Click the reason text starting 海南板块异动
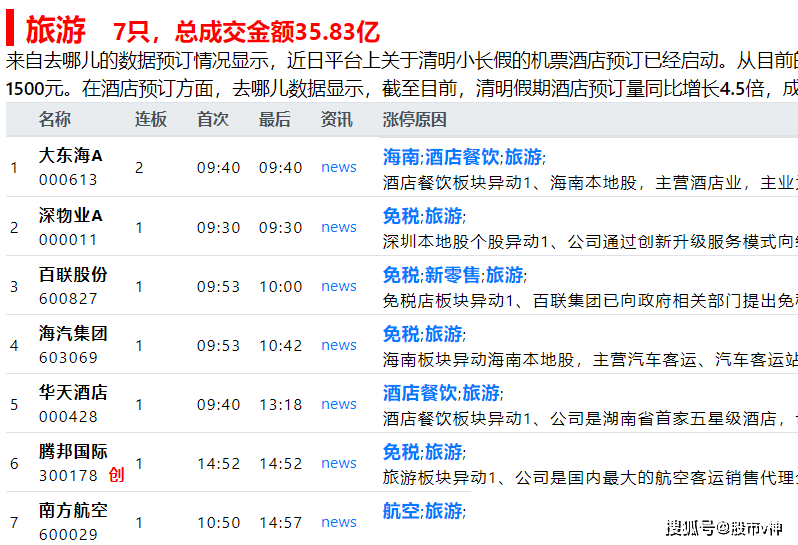798x545 pixels. point(590,360)
